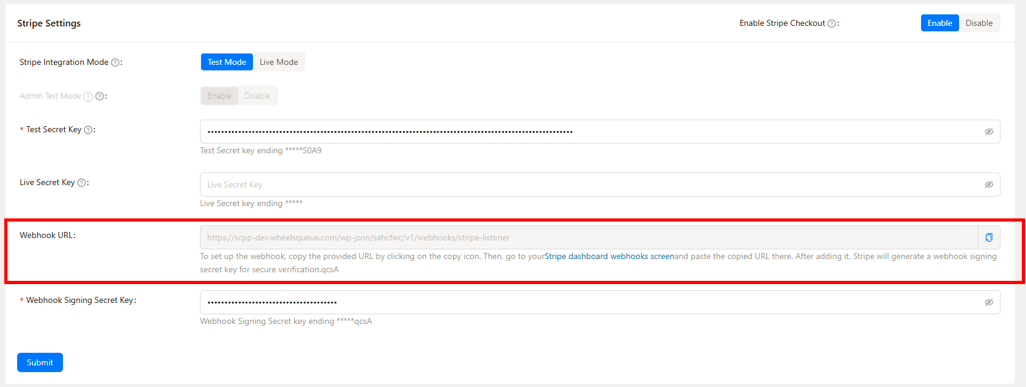Focus Webhook Signing Secret Key field

click(x=600, y=303)
